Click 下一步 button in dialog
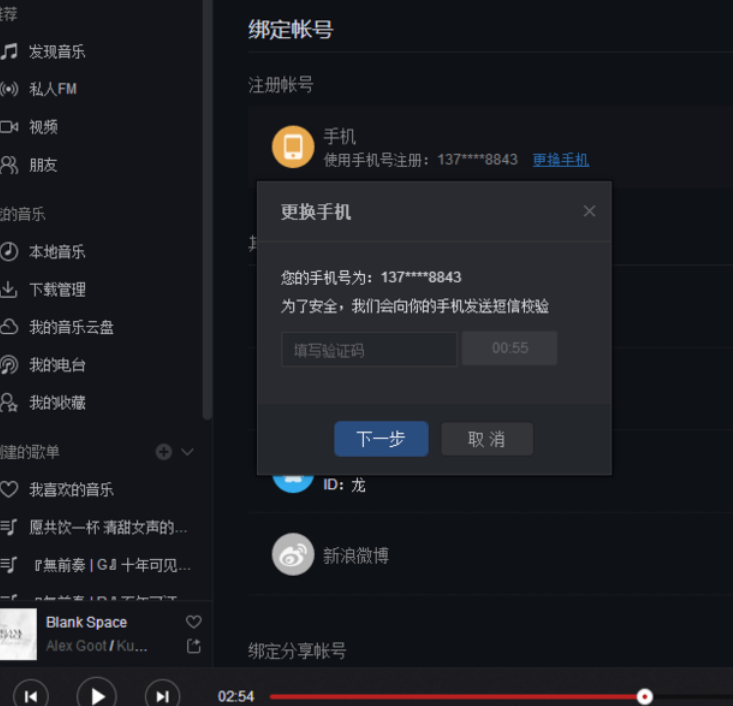Image resolution: width=733 pixels, height=706 pixels. (x=381, y=439)
